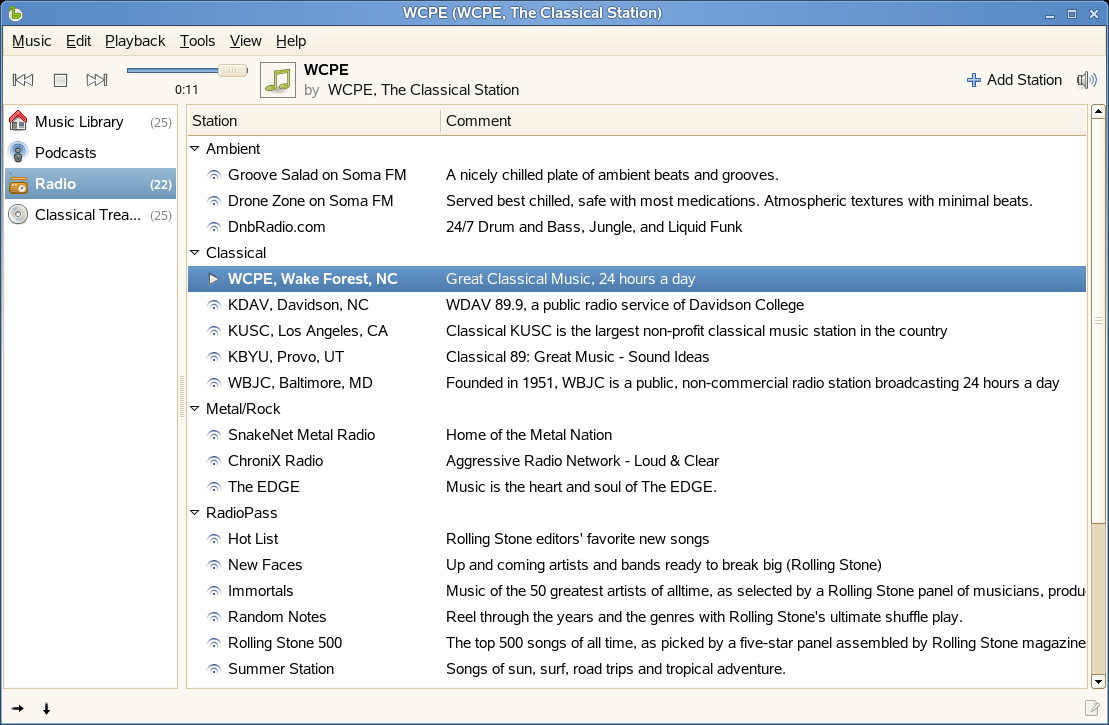
Task: Sort by the Comment column header
Action: point(763,121)
